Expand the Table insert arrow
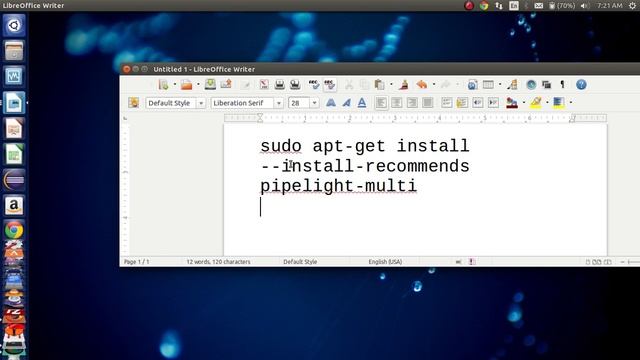Viewport: 640px width, 360px height. (500, 85)
